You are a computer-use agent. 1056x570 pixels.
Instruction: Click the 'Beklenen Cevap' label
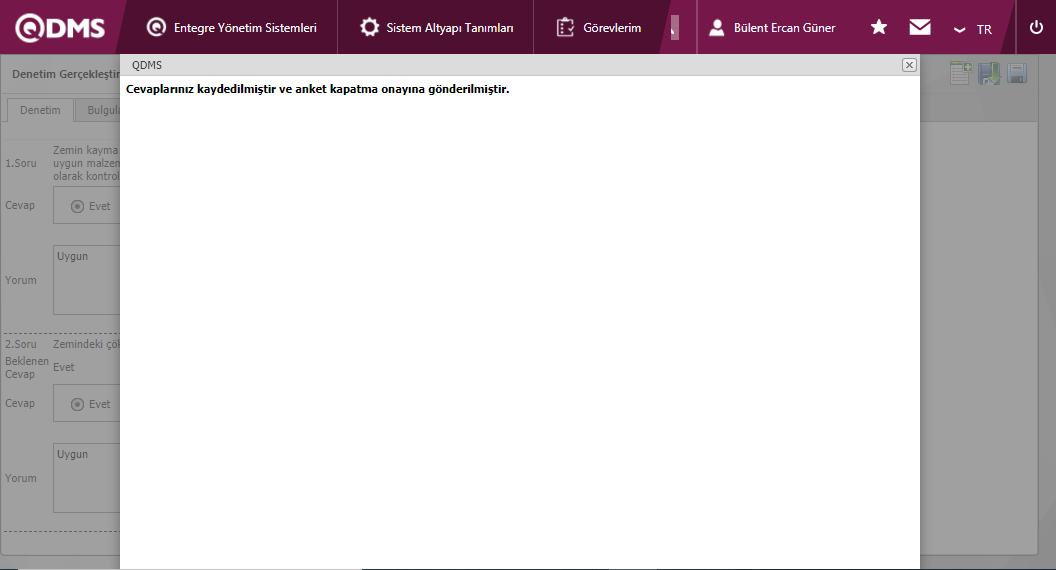tap(27, 367)
